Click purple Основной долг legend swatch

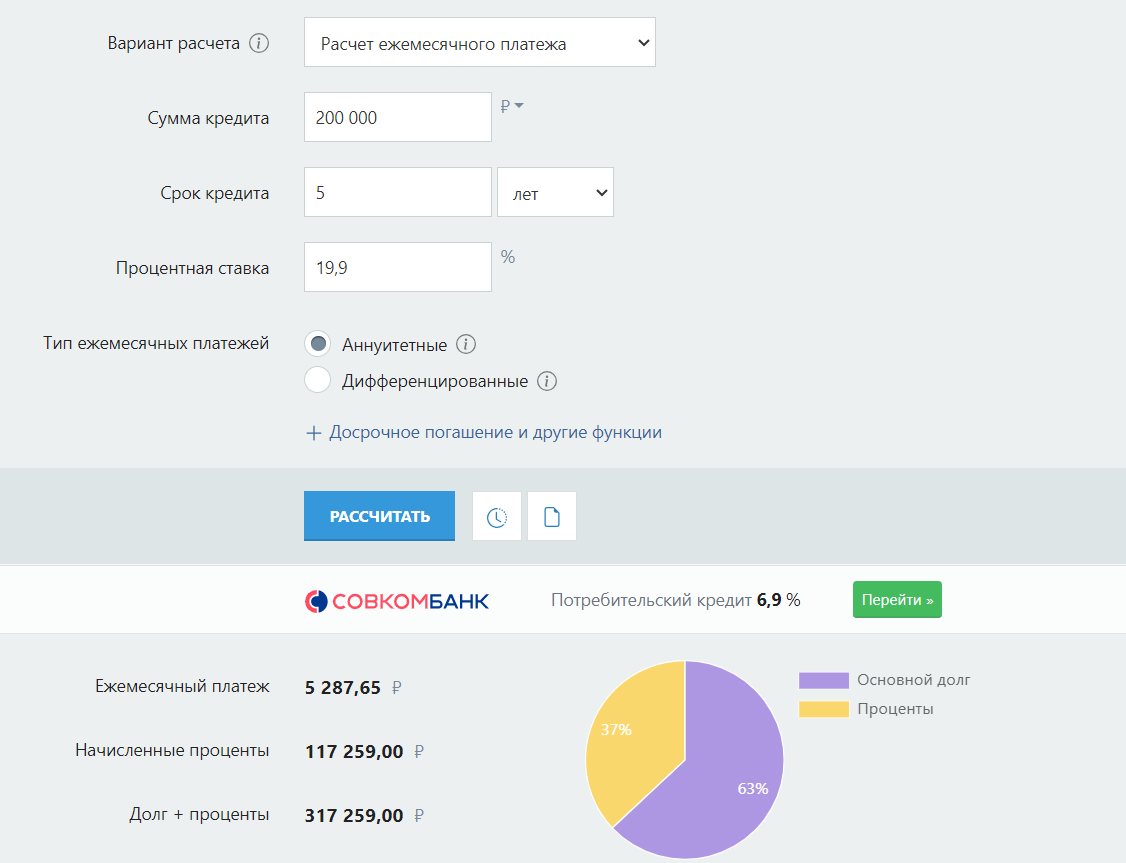click(824, 680)
